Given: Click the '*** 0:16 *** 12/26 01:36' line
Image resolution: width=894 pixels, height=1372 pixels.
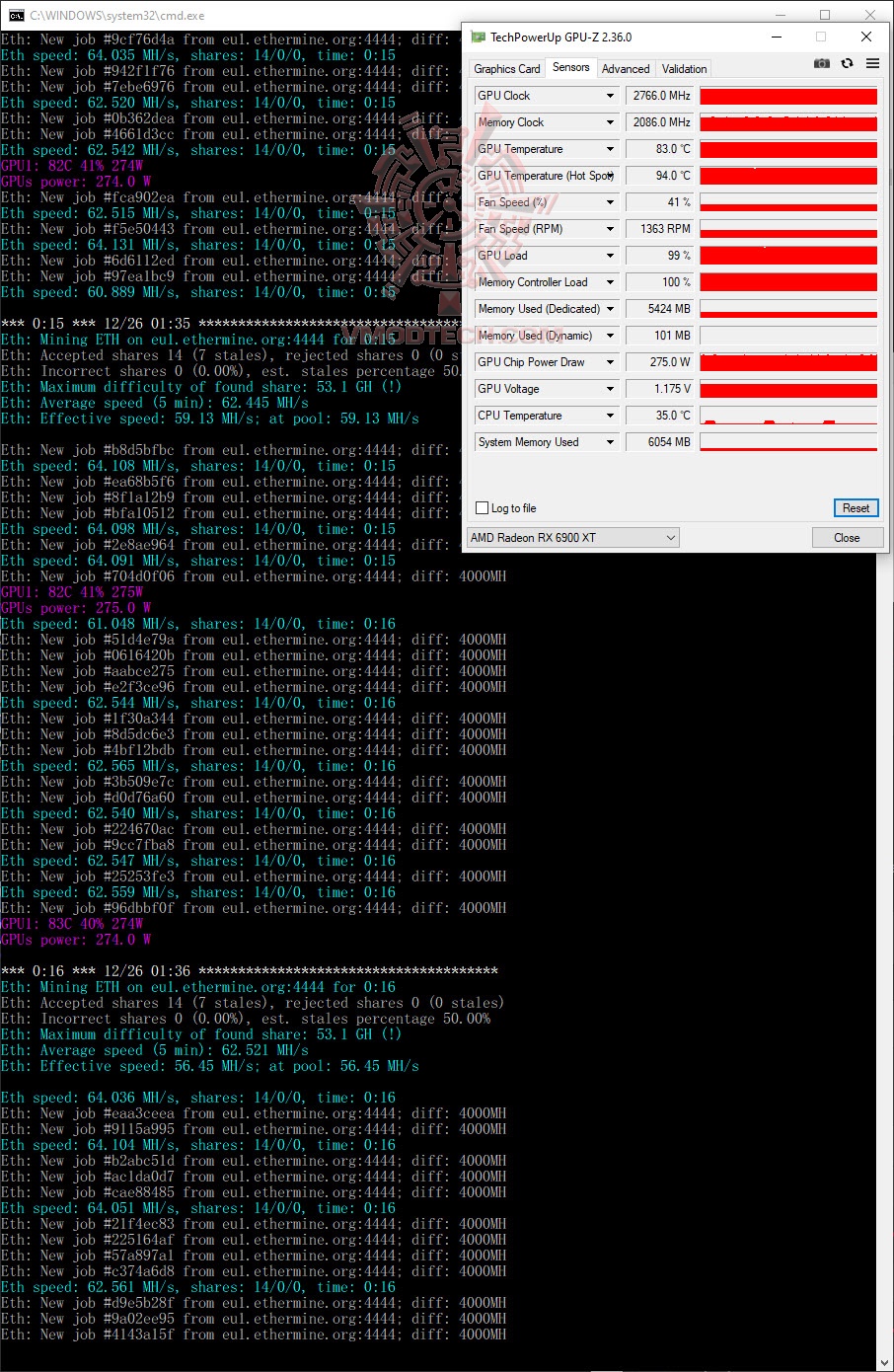Looking at the screenshot, I should [249, 971].
